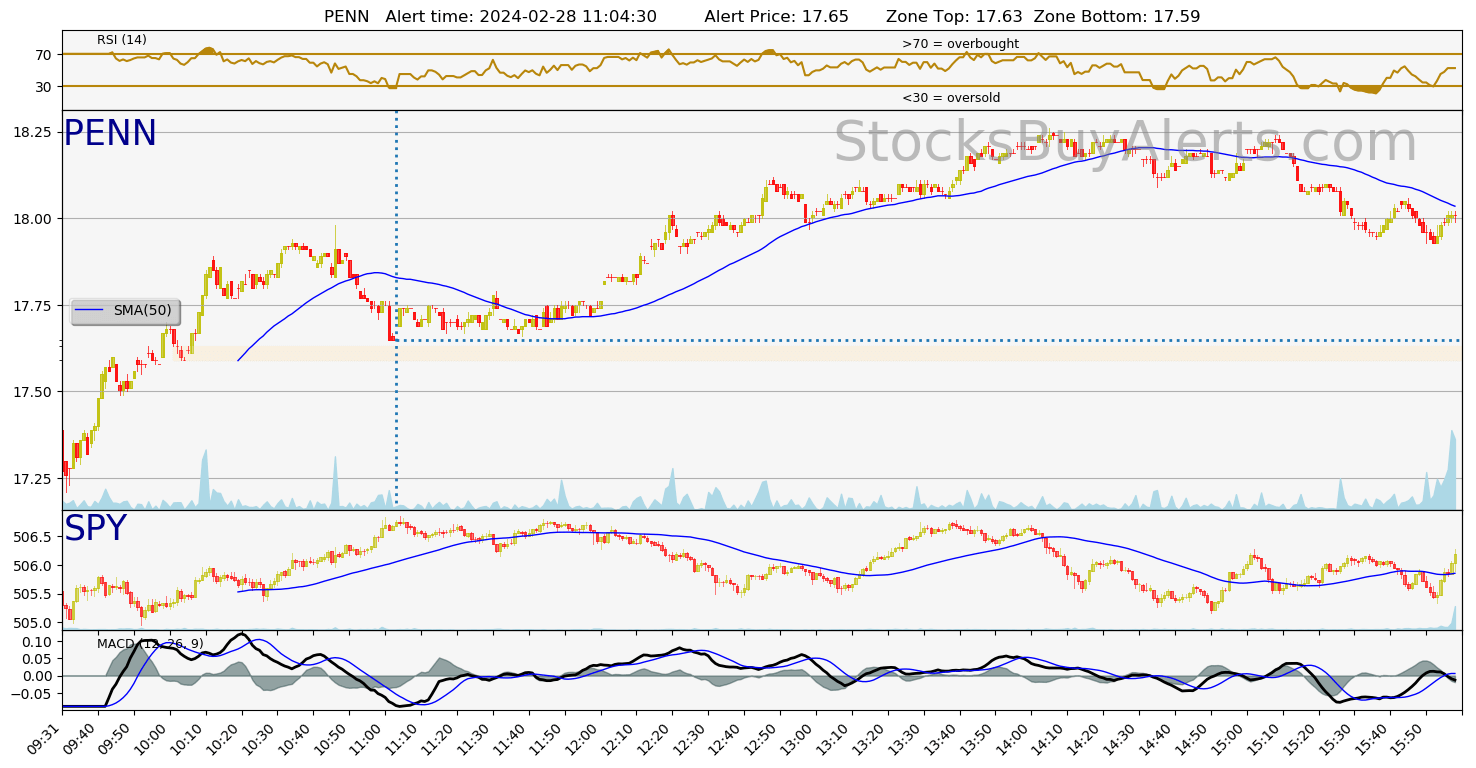Click the 14:30 time axis label
The image size is (1476, 768).
click(x=1122, y=740)
